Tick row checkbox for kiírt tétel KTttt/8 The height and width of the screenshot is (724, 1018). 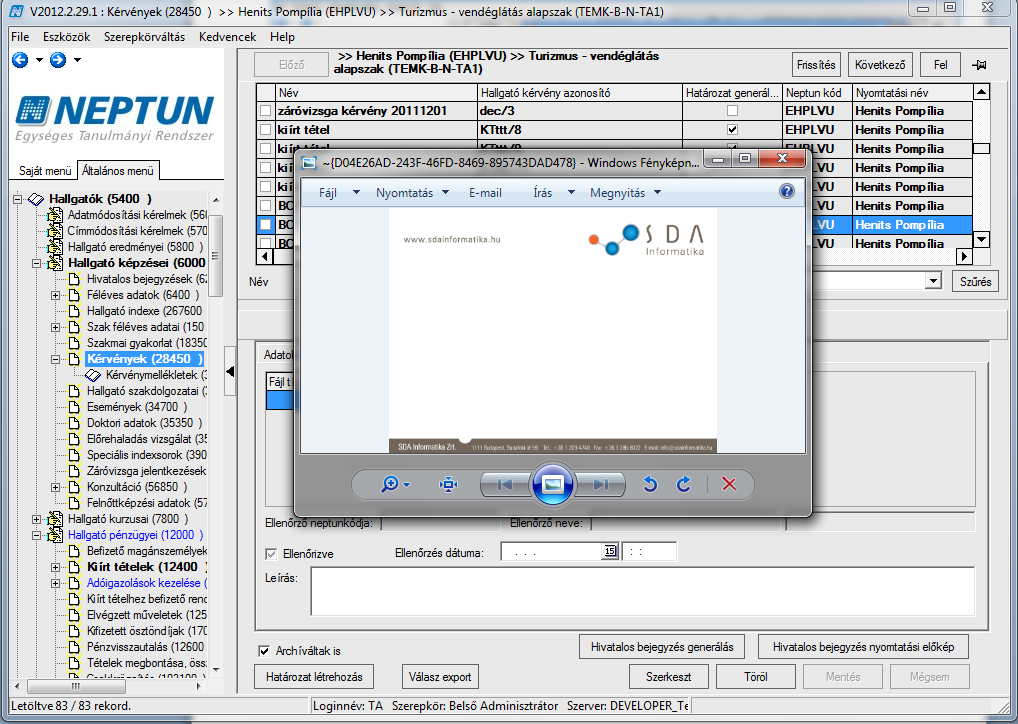(x=266, y=130)
